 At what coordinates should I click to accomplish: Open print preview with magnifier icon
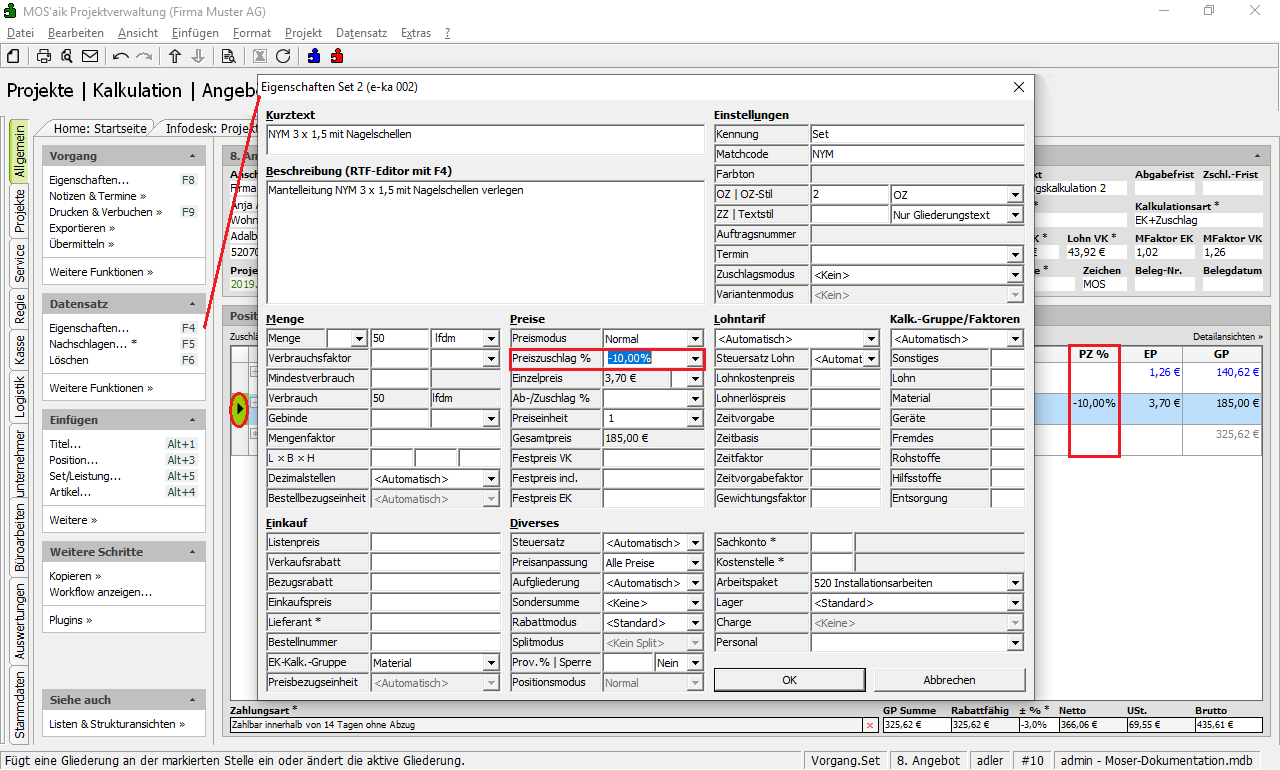click(66, 56)
